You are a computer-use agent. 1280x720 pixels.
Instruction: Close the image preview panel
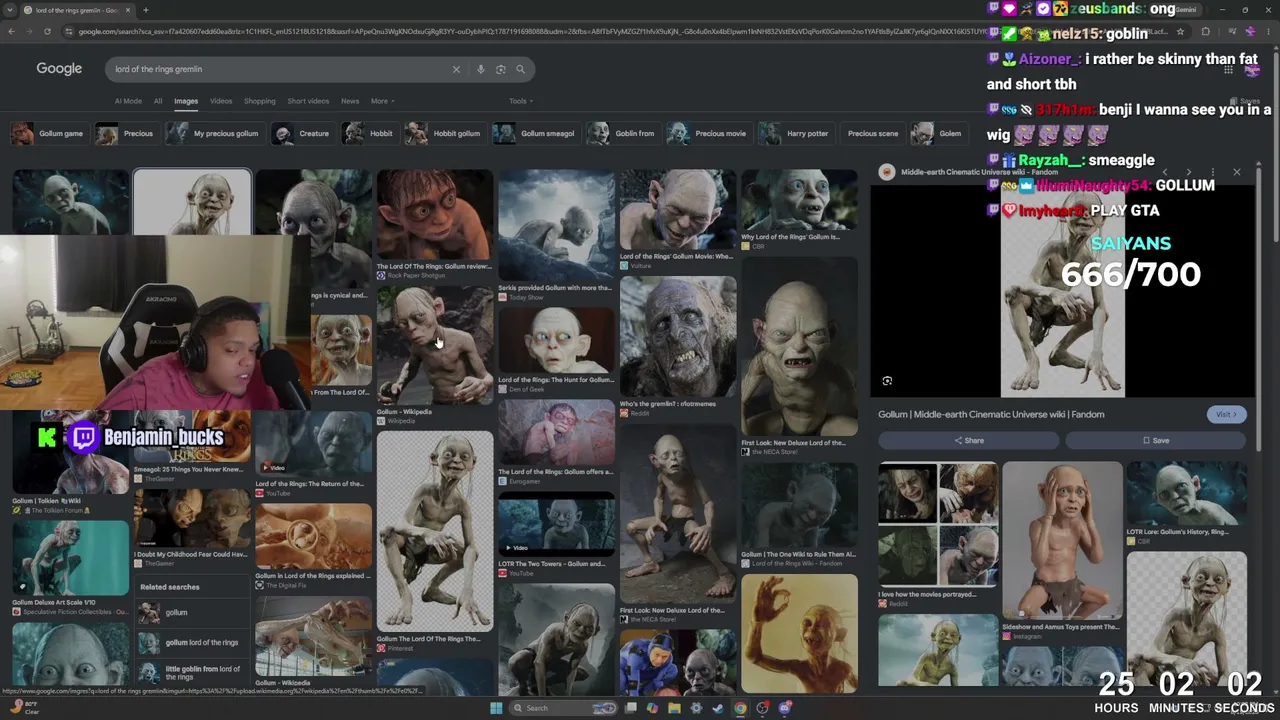1237,172
